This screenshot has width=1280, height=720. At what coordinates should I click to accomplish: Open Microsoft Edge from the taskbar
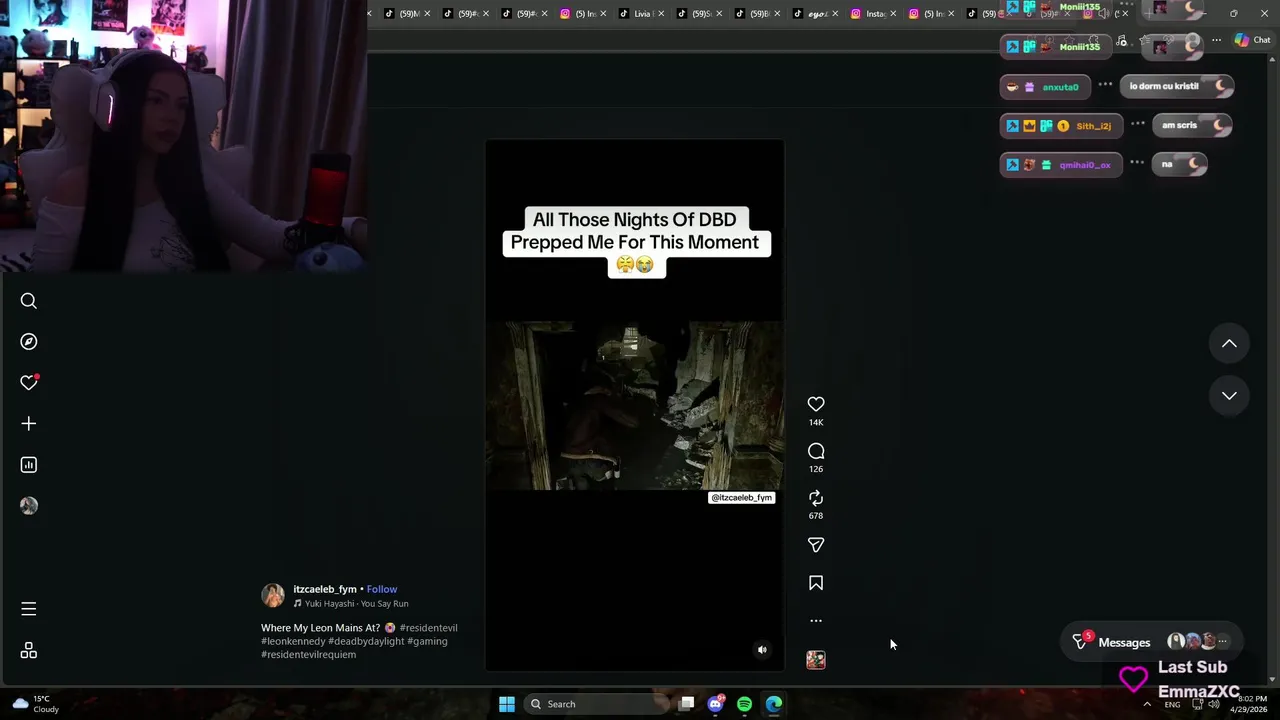coord(774,704)
